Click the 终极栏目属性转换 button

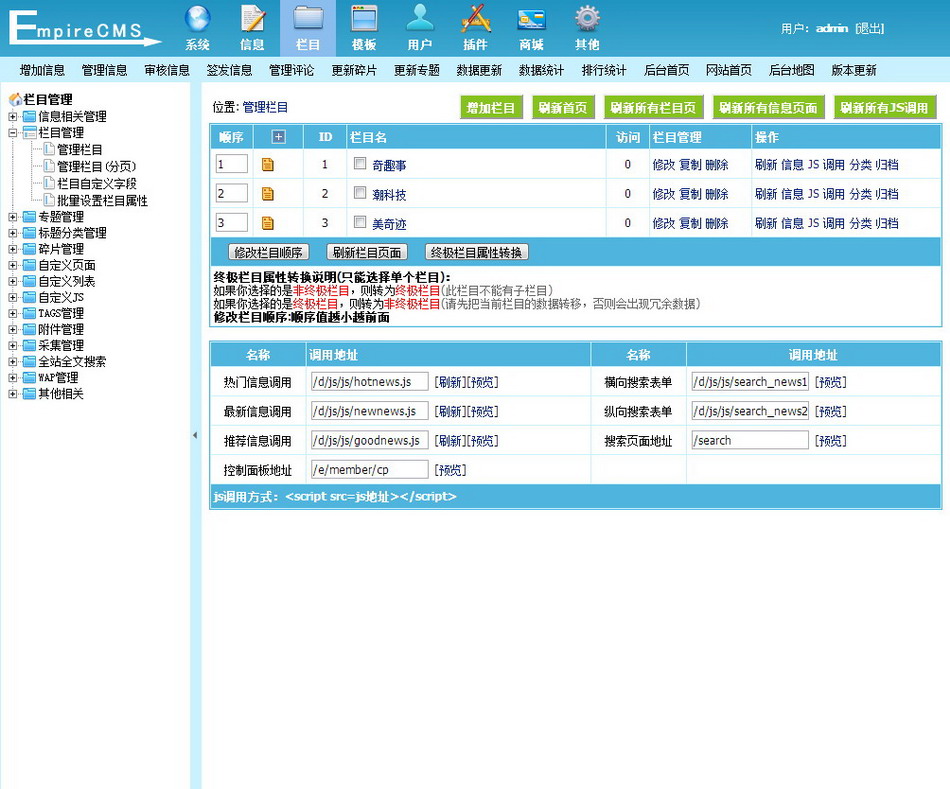click(x=476, y=252)
